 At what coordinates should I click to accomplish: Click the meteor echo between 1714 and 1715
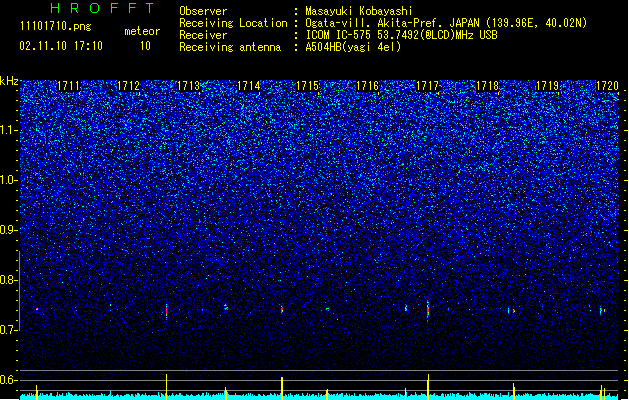(282, 310)
